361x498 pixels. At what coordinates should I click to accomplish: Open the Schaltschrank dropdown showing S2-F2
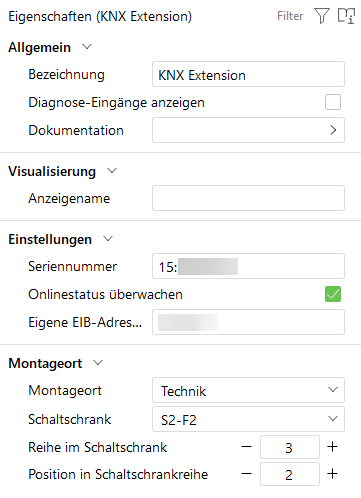(x=248, y=419)
